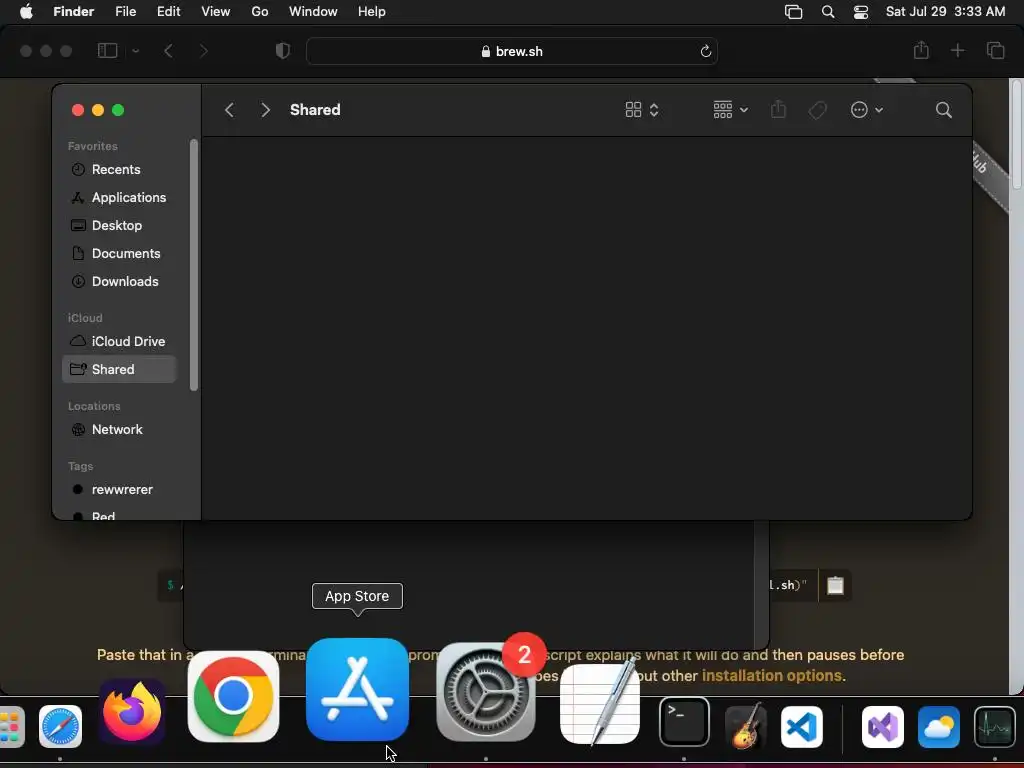This screenshot has width=1024, height=768.
Task: Open the Help menu
Action: pyautogui.click(x=372, y=12)
